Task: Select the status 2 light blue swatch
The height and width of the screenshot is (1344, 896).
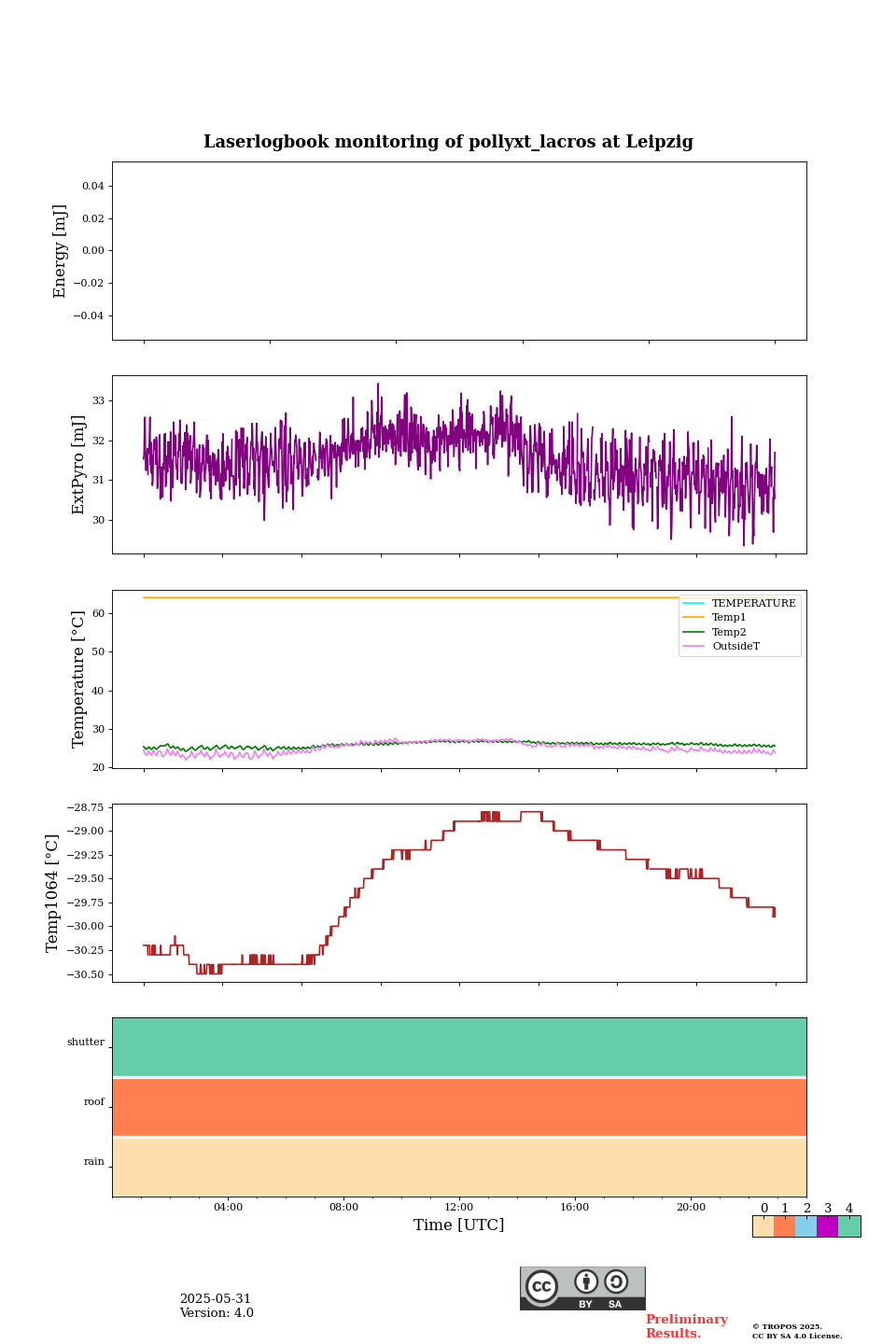Action: click(805, 1226)
